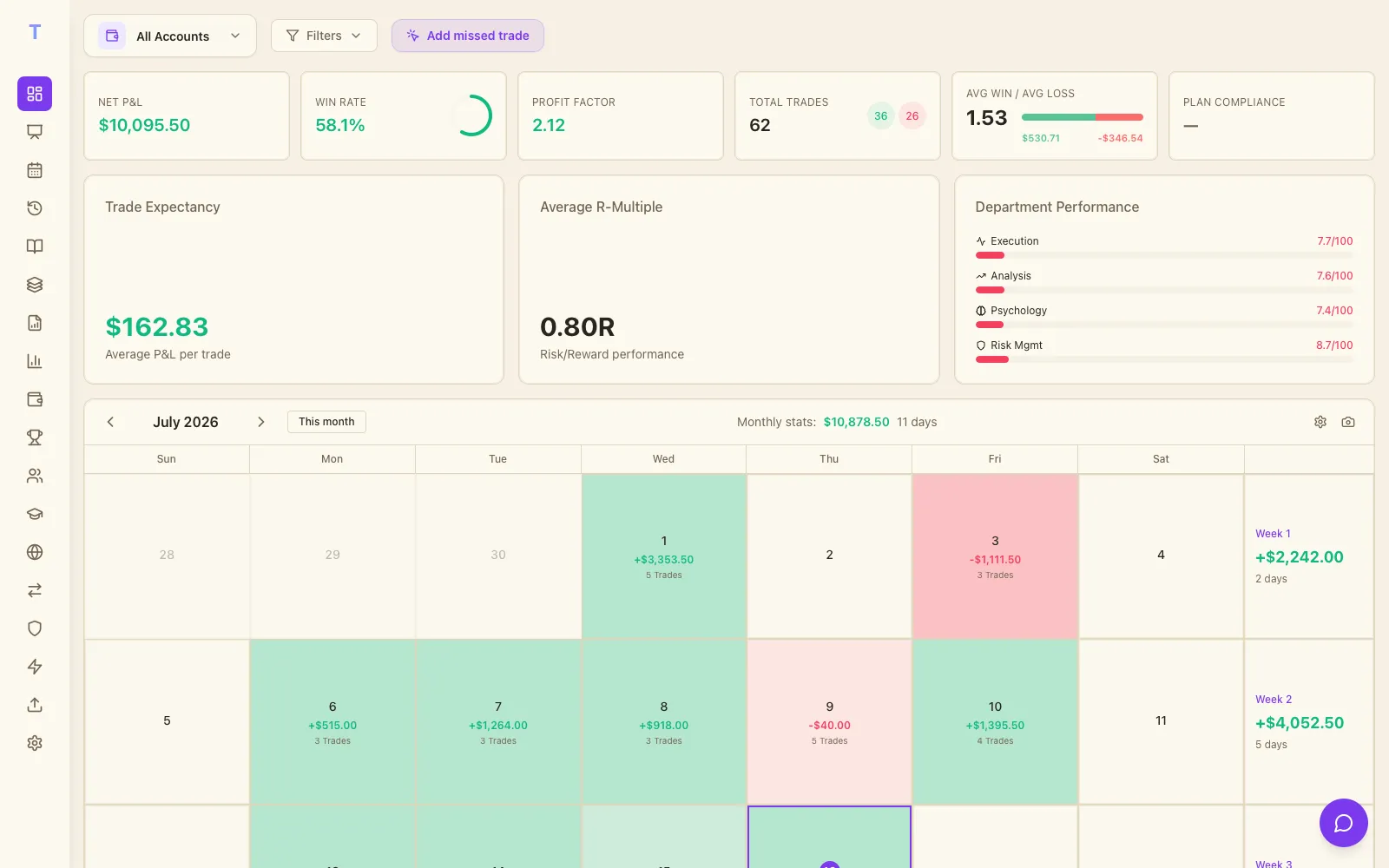Open July 3 day with -$1,111.50
This screenshot has width=1389, height=868.
click(995, 556)
